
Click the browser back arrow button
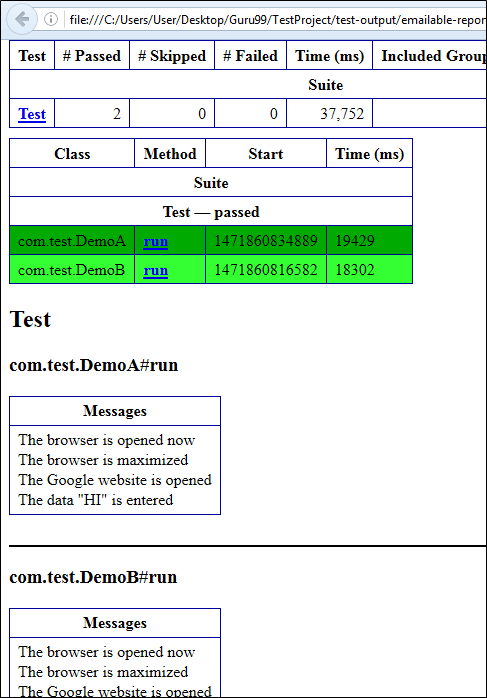click(21, 19)
